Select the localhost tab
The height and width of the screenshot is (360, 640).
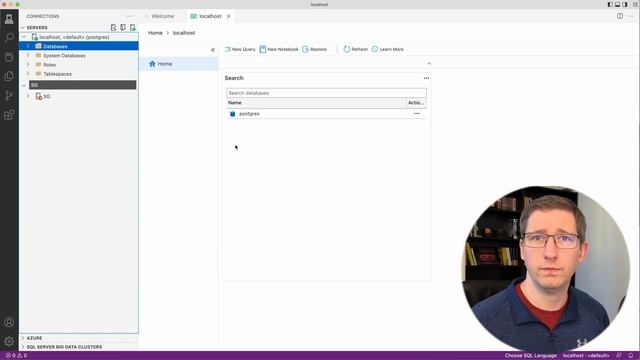[211, 16]
